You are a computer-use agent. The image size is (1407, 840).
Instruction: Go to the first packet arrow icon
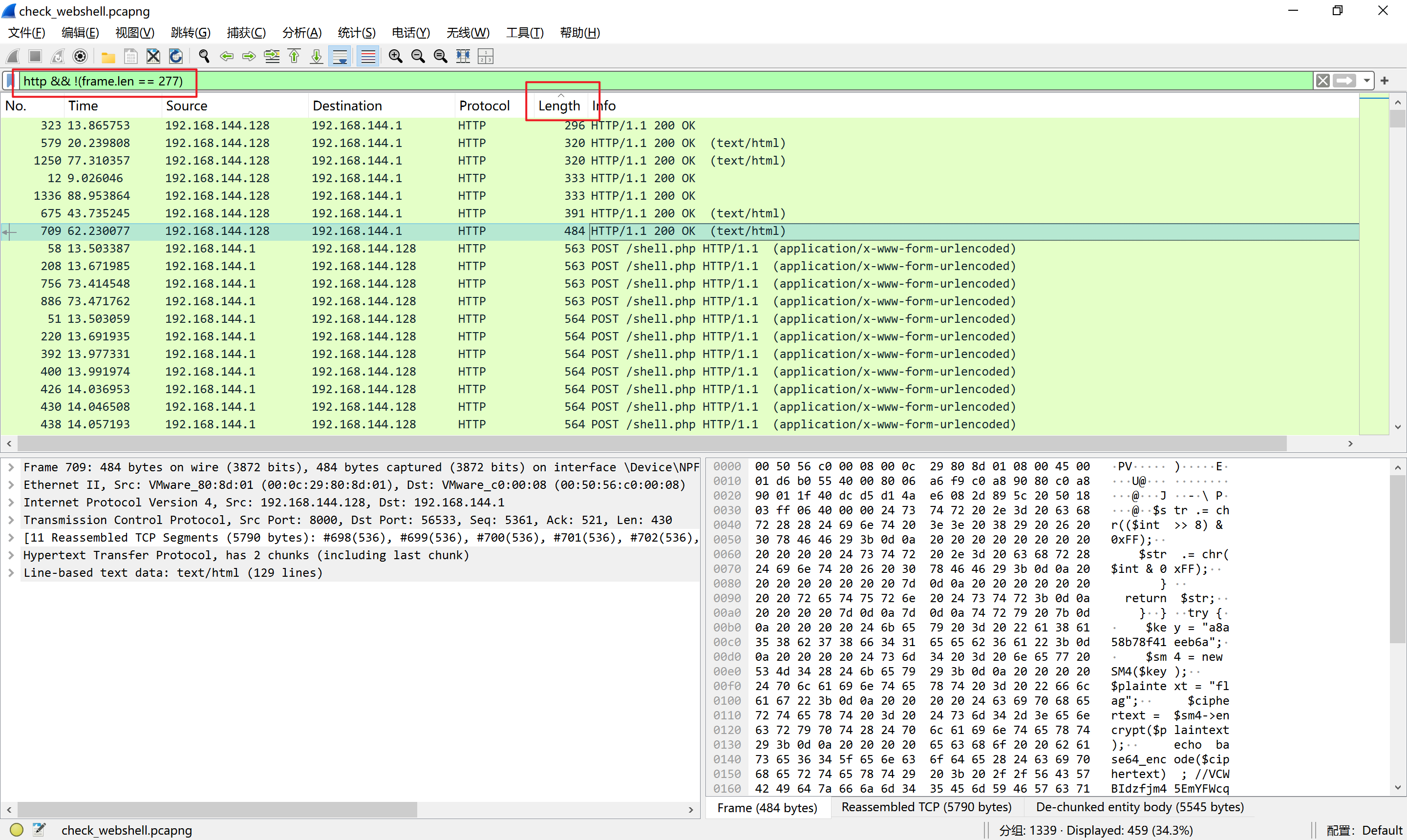pos(295,56)
